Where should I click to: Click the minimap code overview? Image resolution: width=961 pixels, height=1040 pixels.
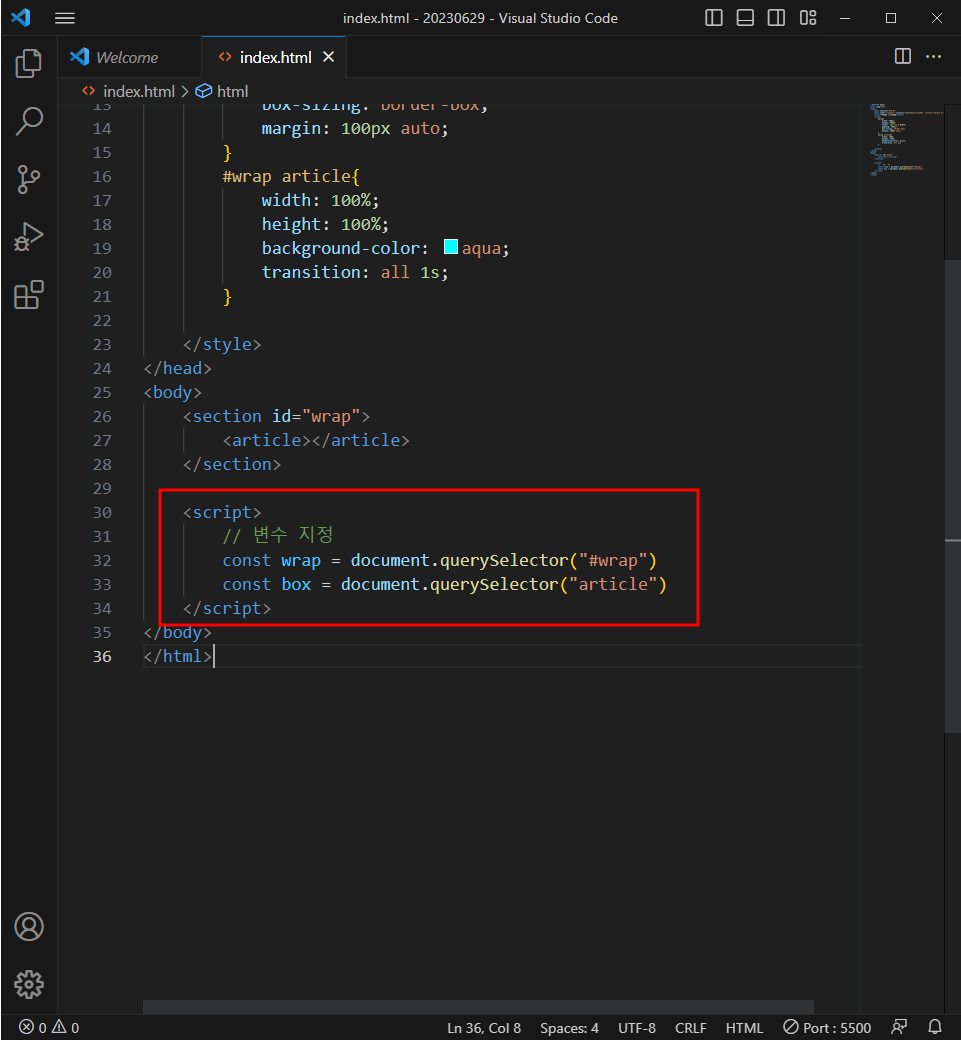coord(905,139)
